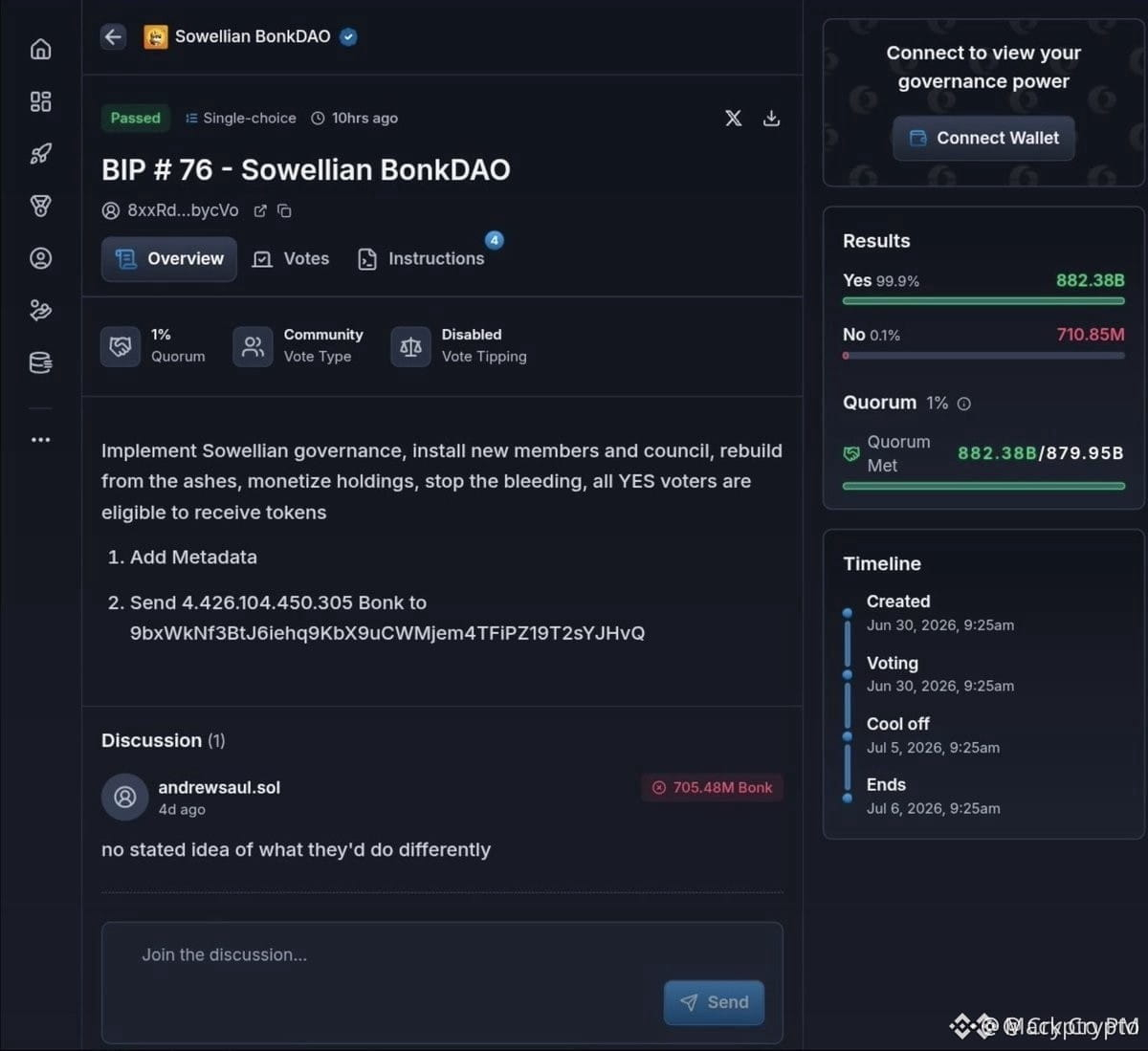Screen dimensions: 1148x1051
Task: Click the BIP # 76 proposal title
Action: 306,169
